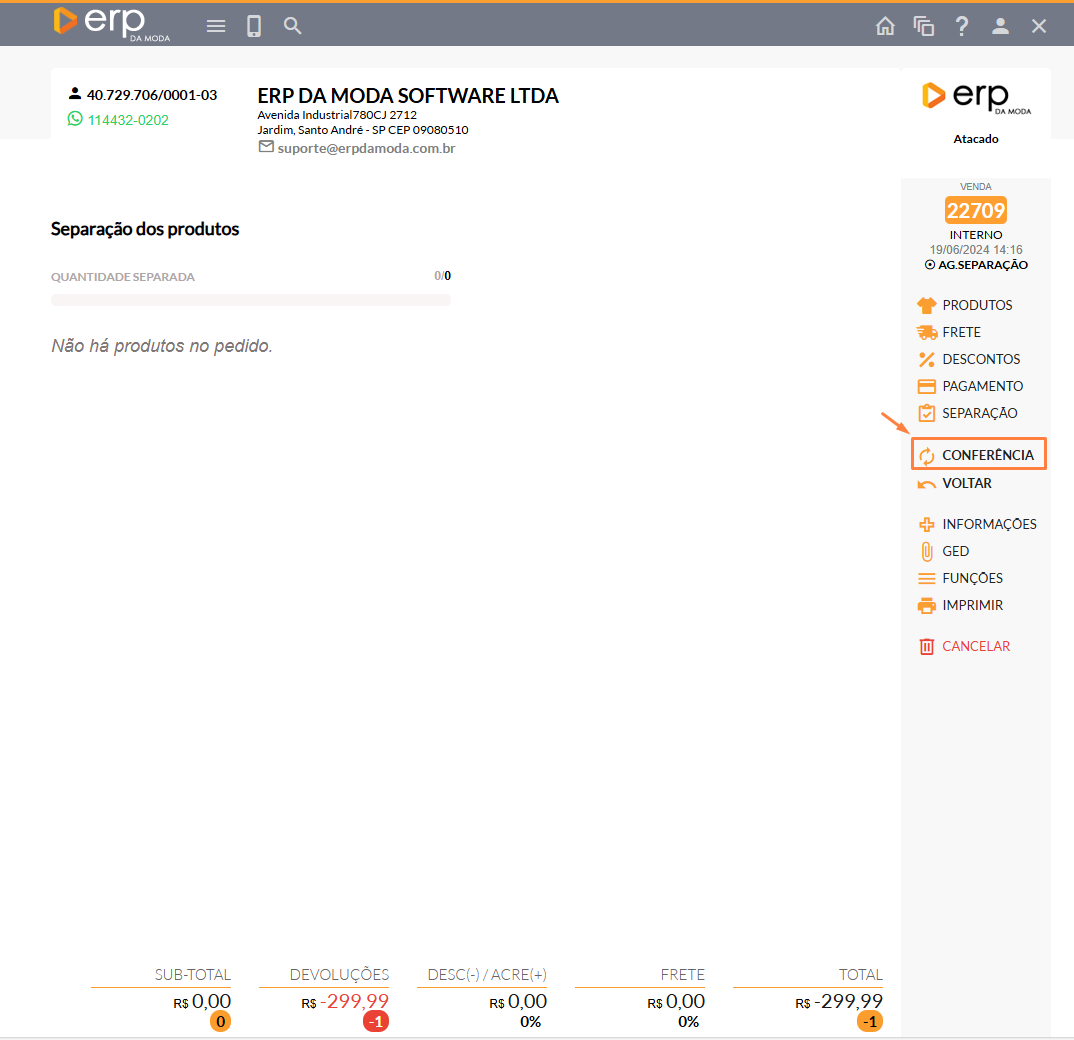Open GED attachments
Image resolution: width=1074 pixels, height=1040 pixels.
point(955,551)
